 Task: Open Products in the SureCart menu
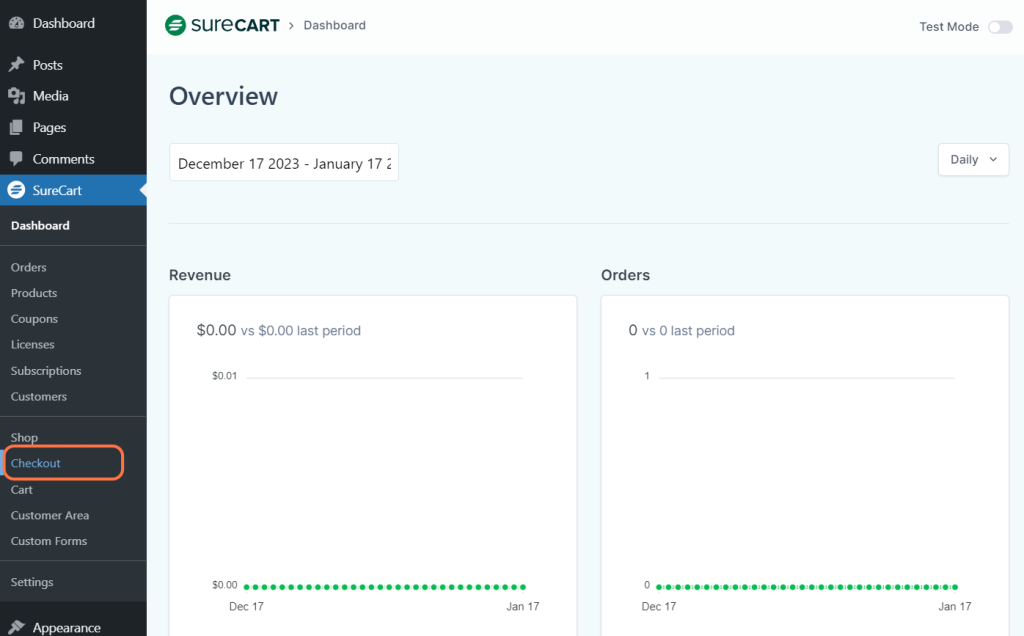tap(34, 293)
